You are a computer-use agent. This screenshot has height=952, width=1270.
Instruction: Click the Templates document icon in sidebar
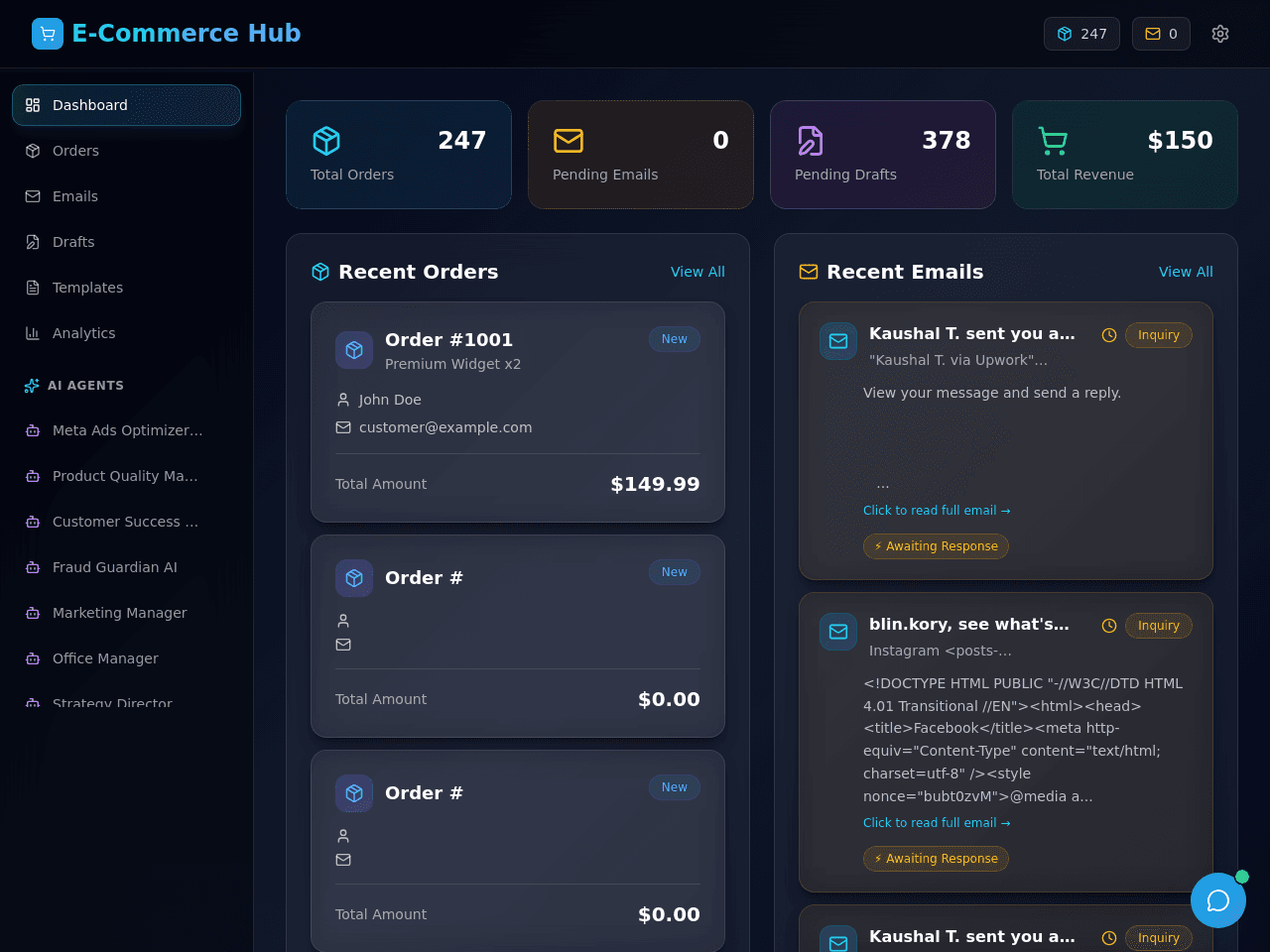(x=33, y=288)
